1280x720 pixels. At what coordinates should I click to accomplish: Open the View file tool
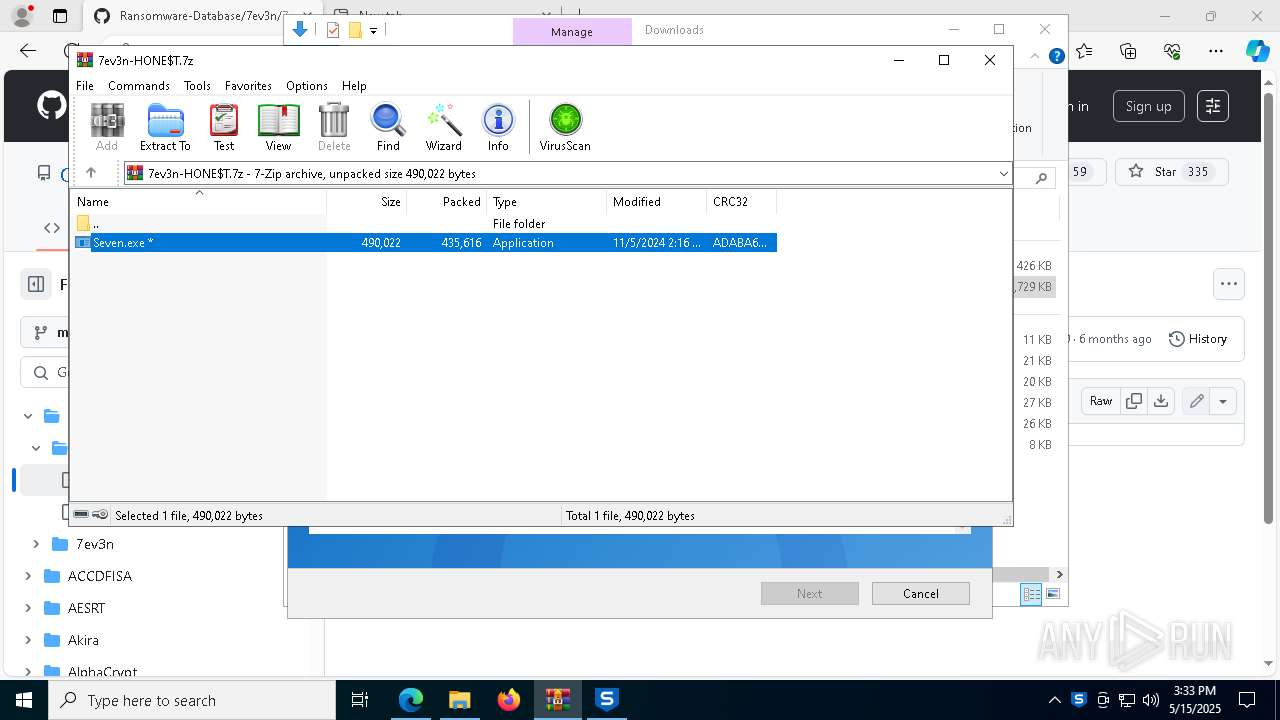[x=278, y=127]
